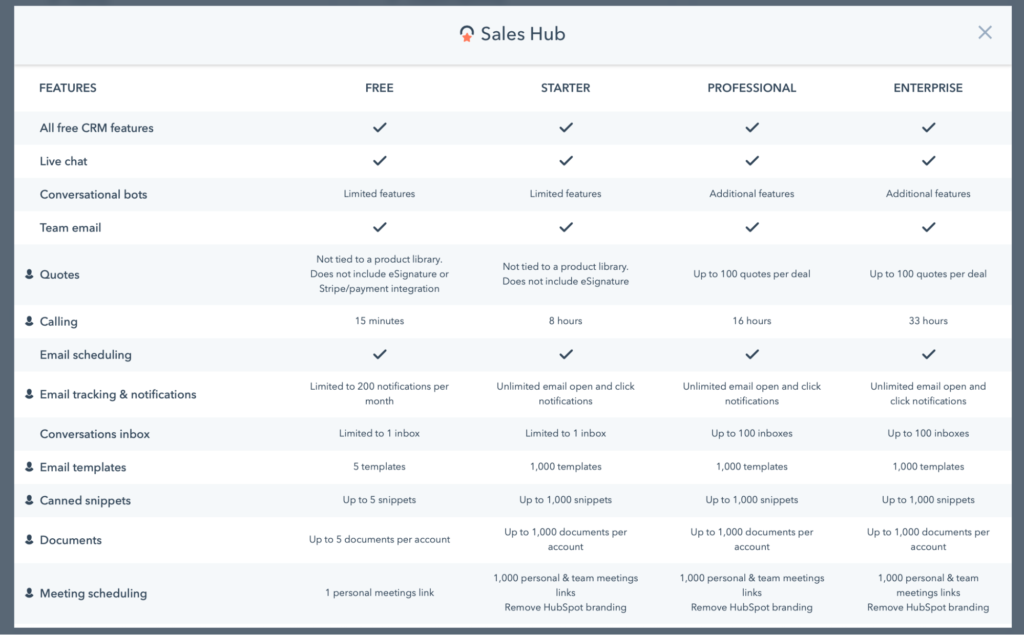The image size is (1024, 635).
Task: Click the Free checkmark for Live chat
Action: [x=379, y=161]
